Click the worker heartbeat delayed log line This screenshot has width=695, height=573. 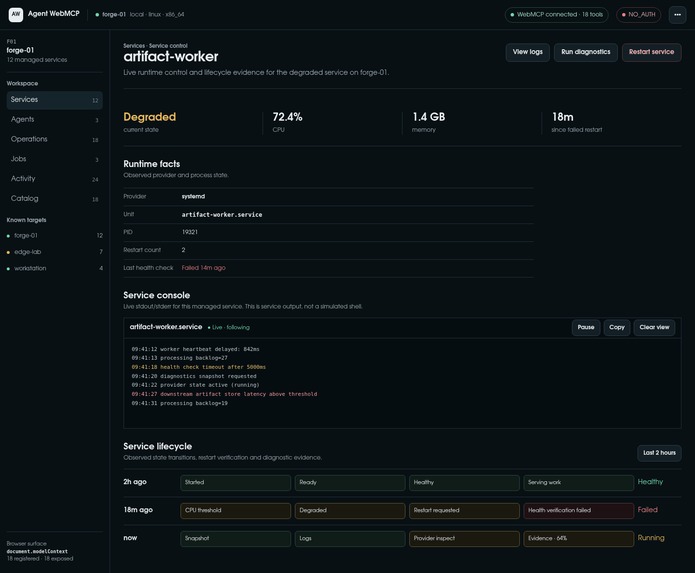point(195,349)
